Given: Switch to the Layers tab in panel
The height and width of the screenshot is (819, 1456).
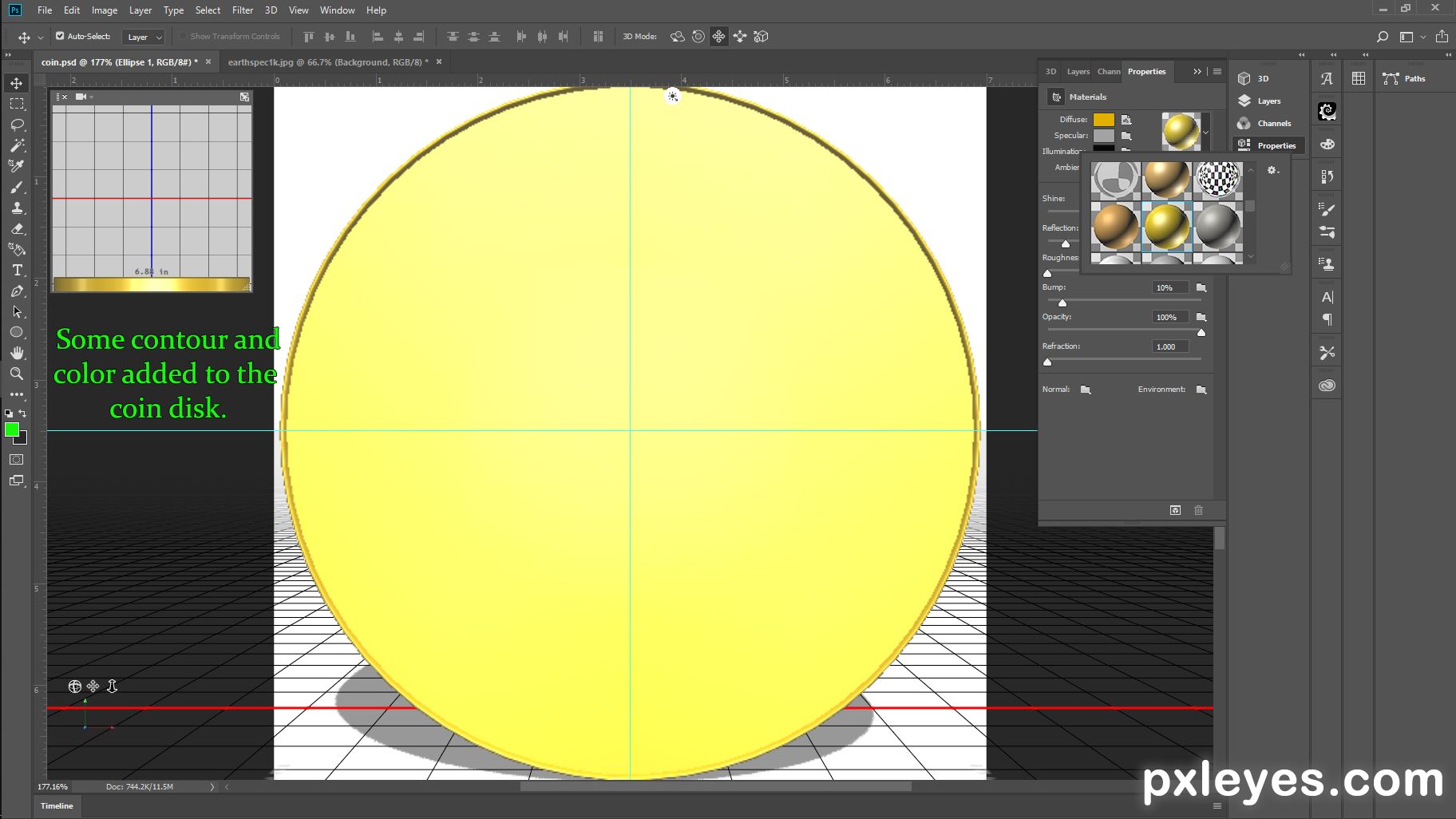Looking at the screenshot, I should (x=1078, y=72).
